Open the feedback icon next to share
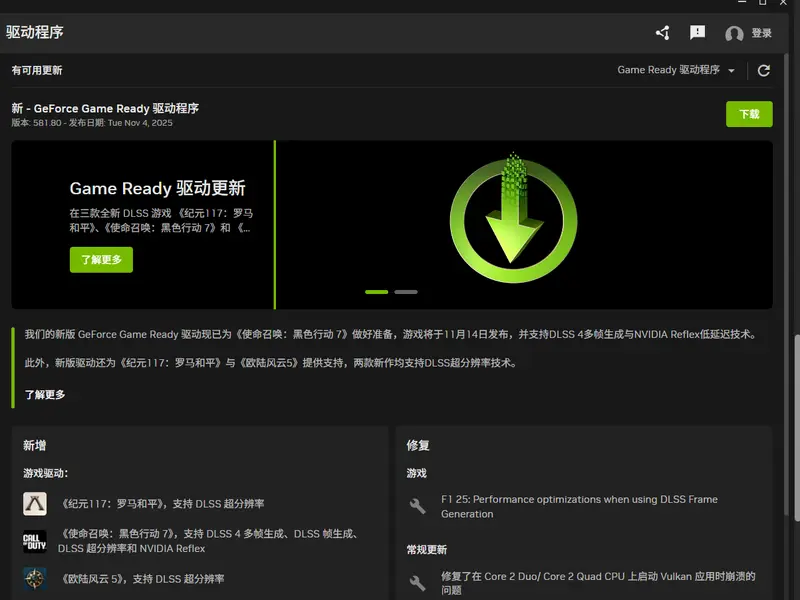Viewport: 800px width, 600px height. coord(699,32)
